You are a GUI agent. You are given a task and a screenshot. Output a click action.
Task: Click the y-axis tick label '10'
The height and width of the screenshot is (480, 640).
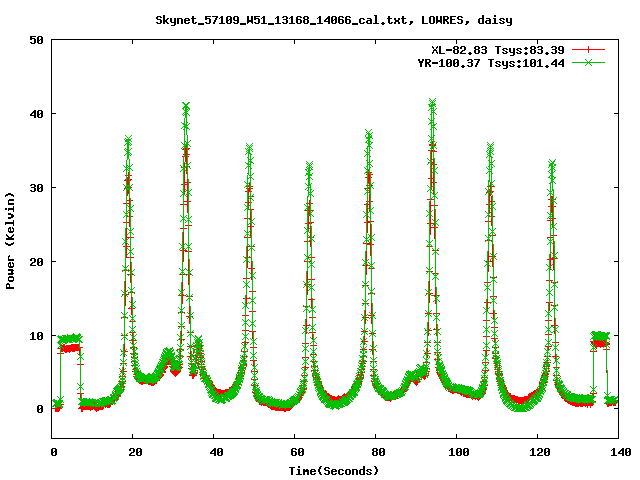click(x=36, y=336)
